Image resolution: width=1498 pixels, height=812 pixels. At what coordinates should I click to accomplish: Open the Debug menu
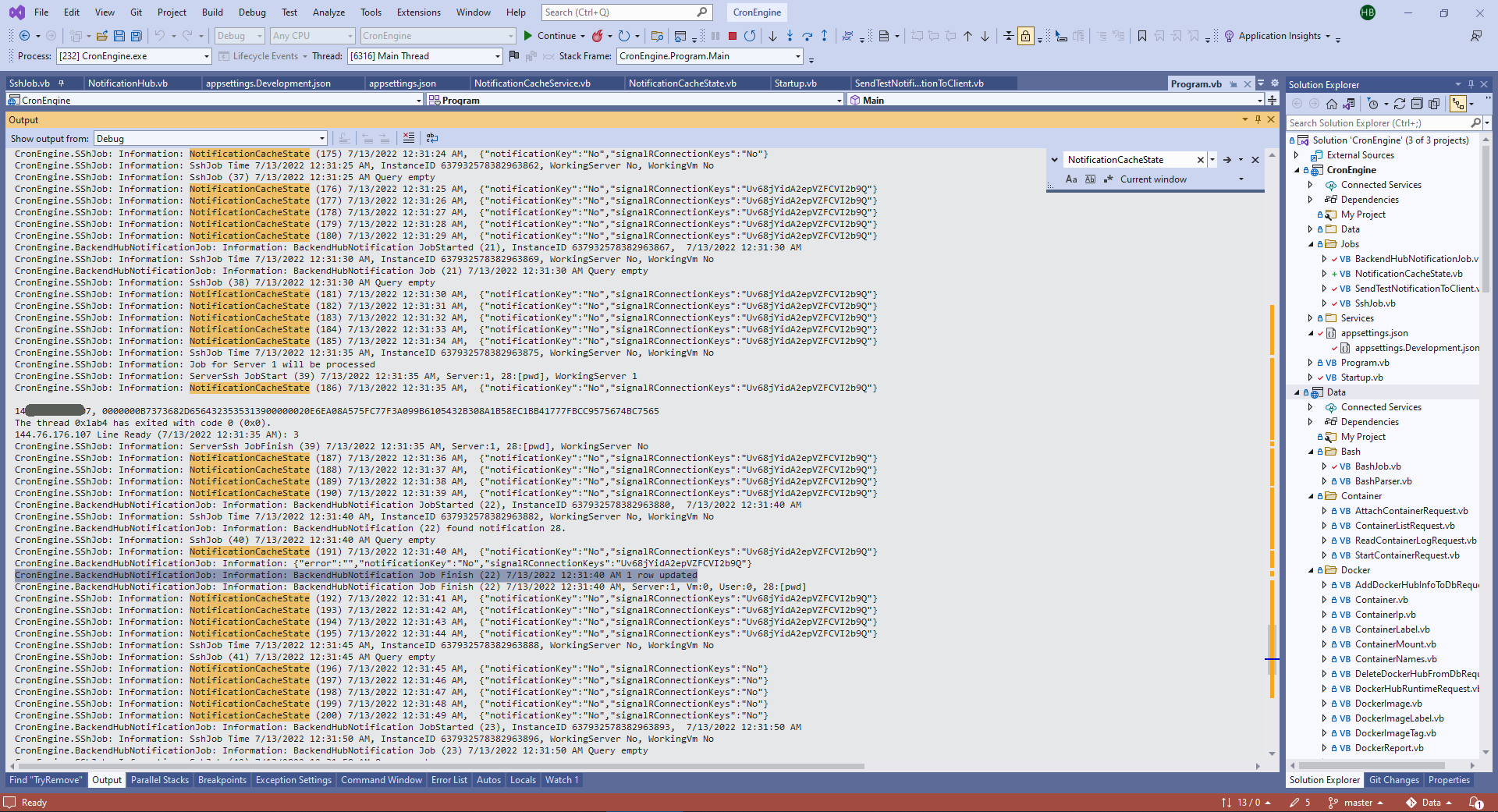pyautogui.click(x=252, y=12)
